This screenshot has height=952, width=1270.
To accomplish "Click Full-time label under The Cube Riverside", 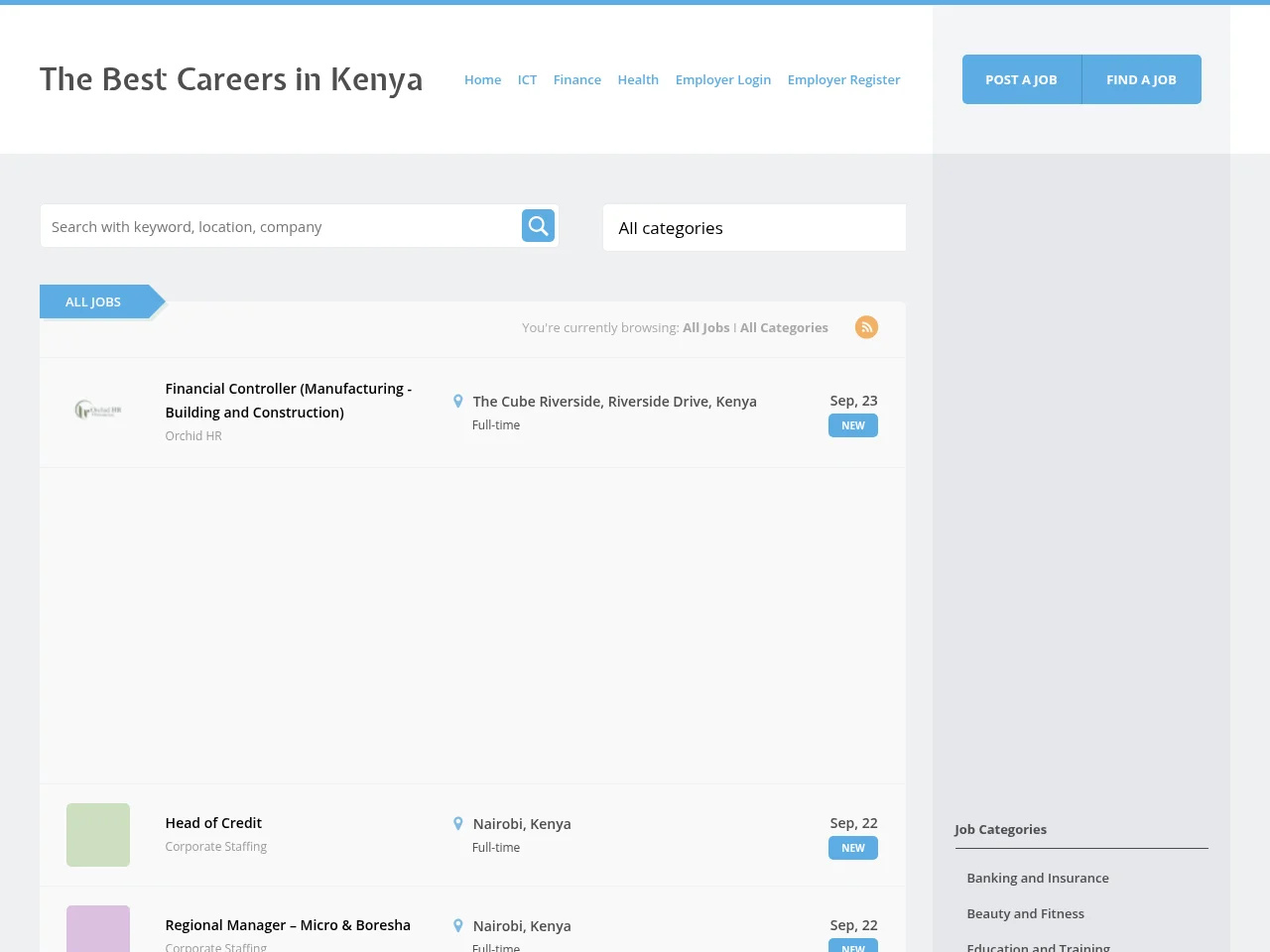I will 496,424.
